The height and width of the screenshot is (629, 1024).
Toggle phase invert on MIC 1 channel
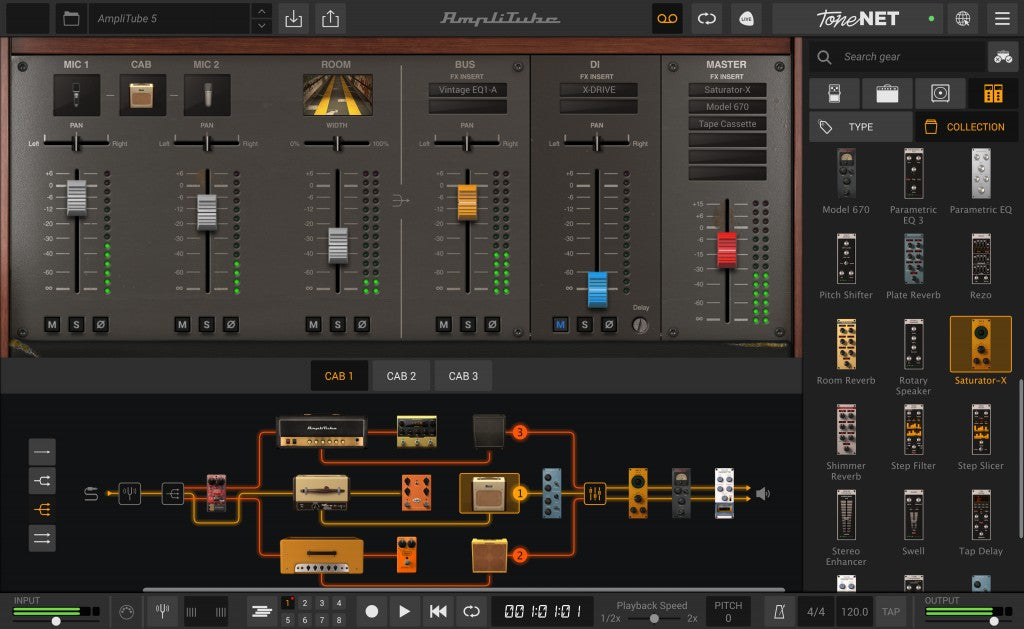[x=100, y=324]
